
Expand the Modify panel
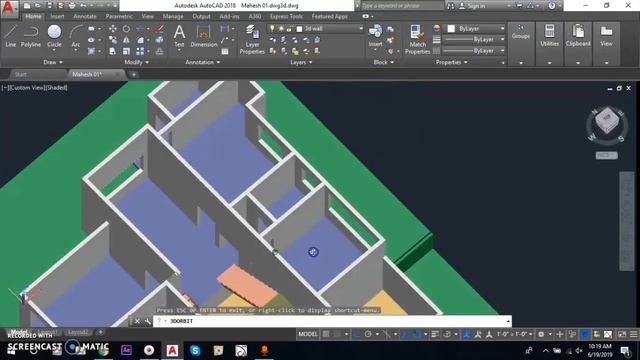(x=136, y=62)
